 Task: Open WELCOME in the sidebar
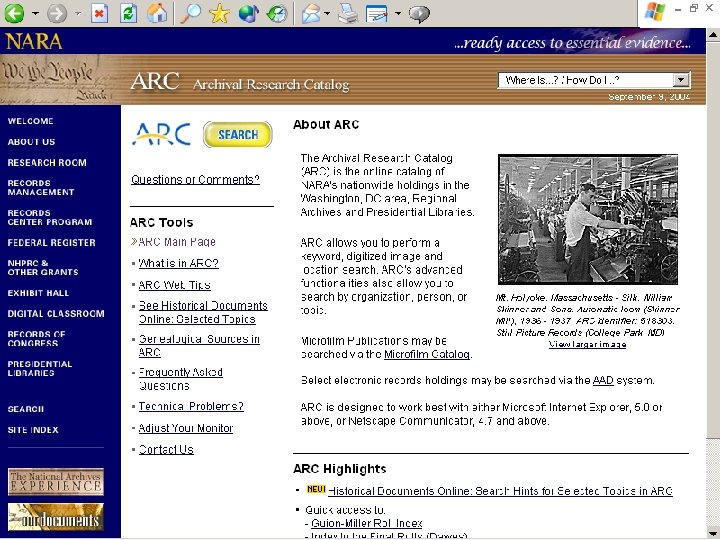(30, 121)
